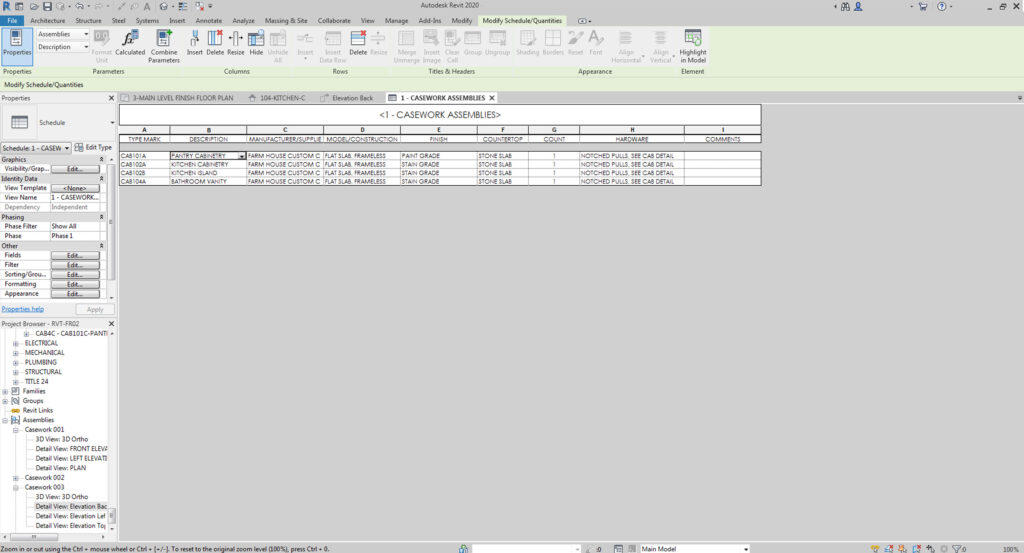Click the Resize column tool

[x=236, y=43]
